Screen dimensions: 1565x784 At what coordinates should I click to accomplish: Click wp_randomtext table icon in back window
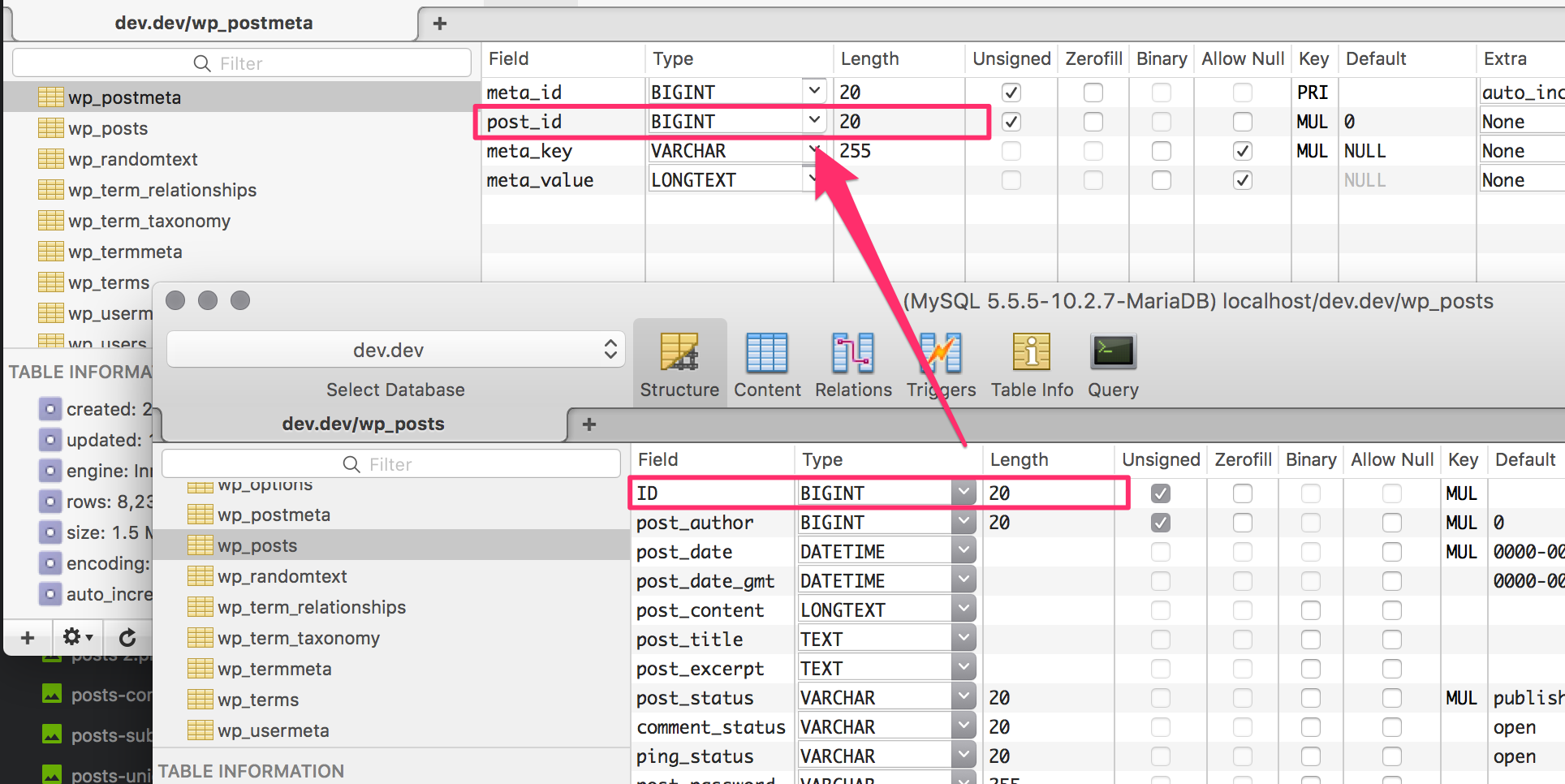[50, 159]
